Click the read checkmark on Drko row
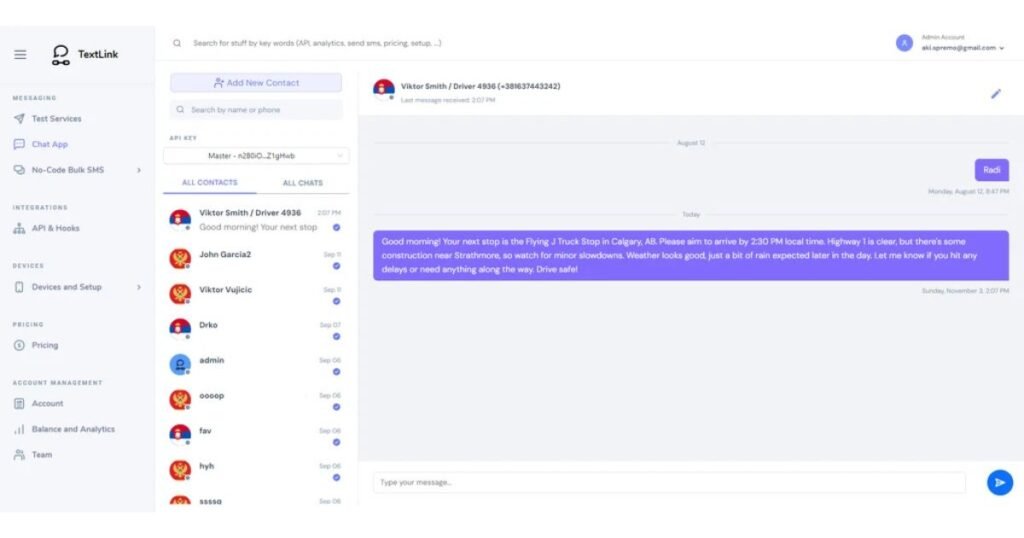1024x538 pixels. click(336, 336)
